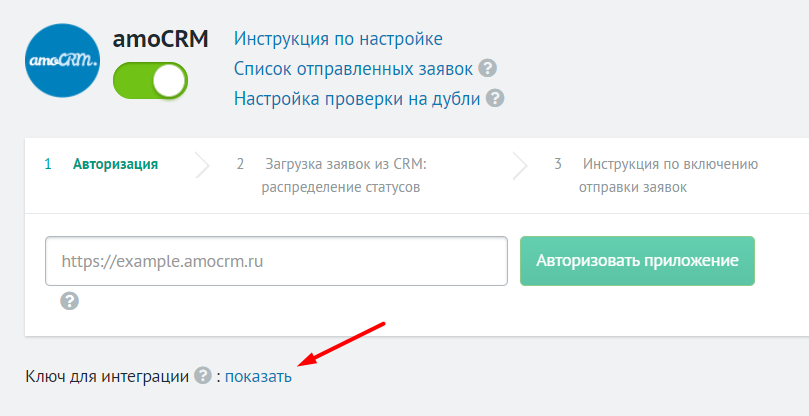The height and width of the screenshot is (416, 809).
Task: Click показать to reveal integration key
Action: pos(258,377)
